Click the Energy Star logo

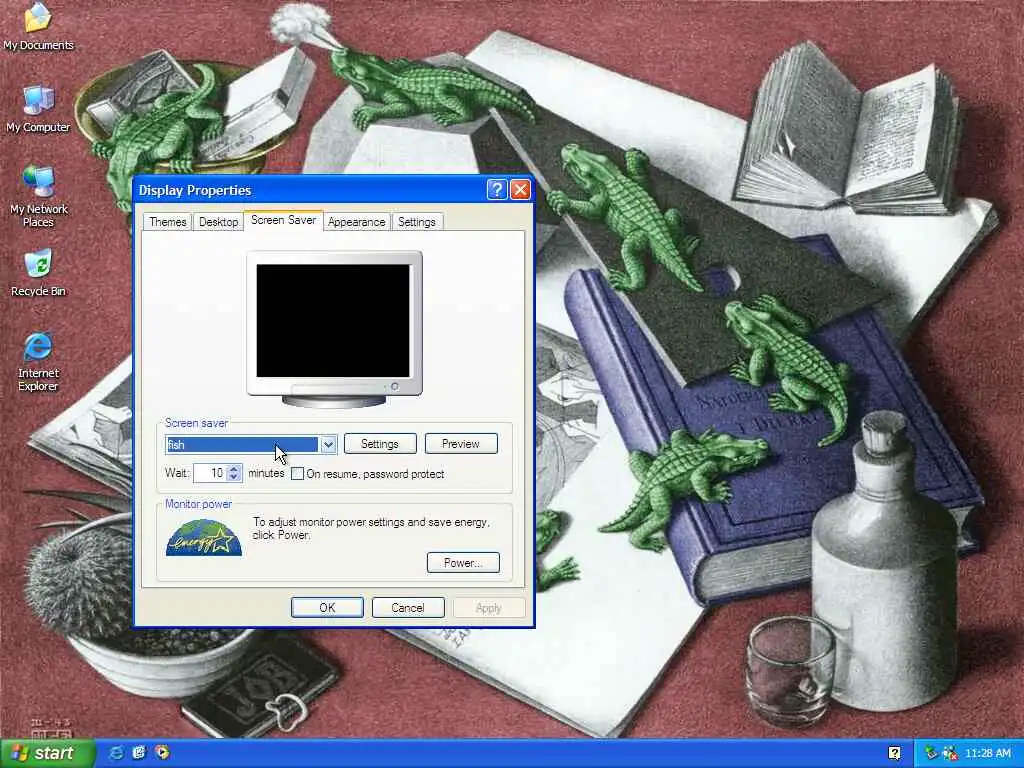pos(204,537)
